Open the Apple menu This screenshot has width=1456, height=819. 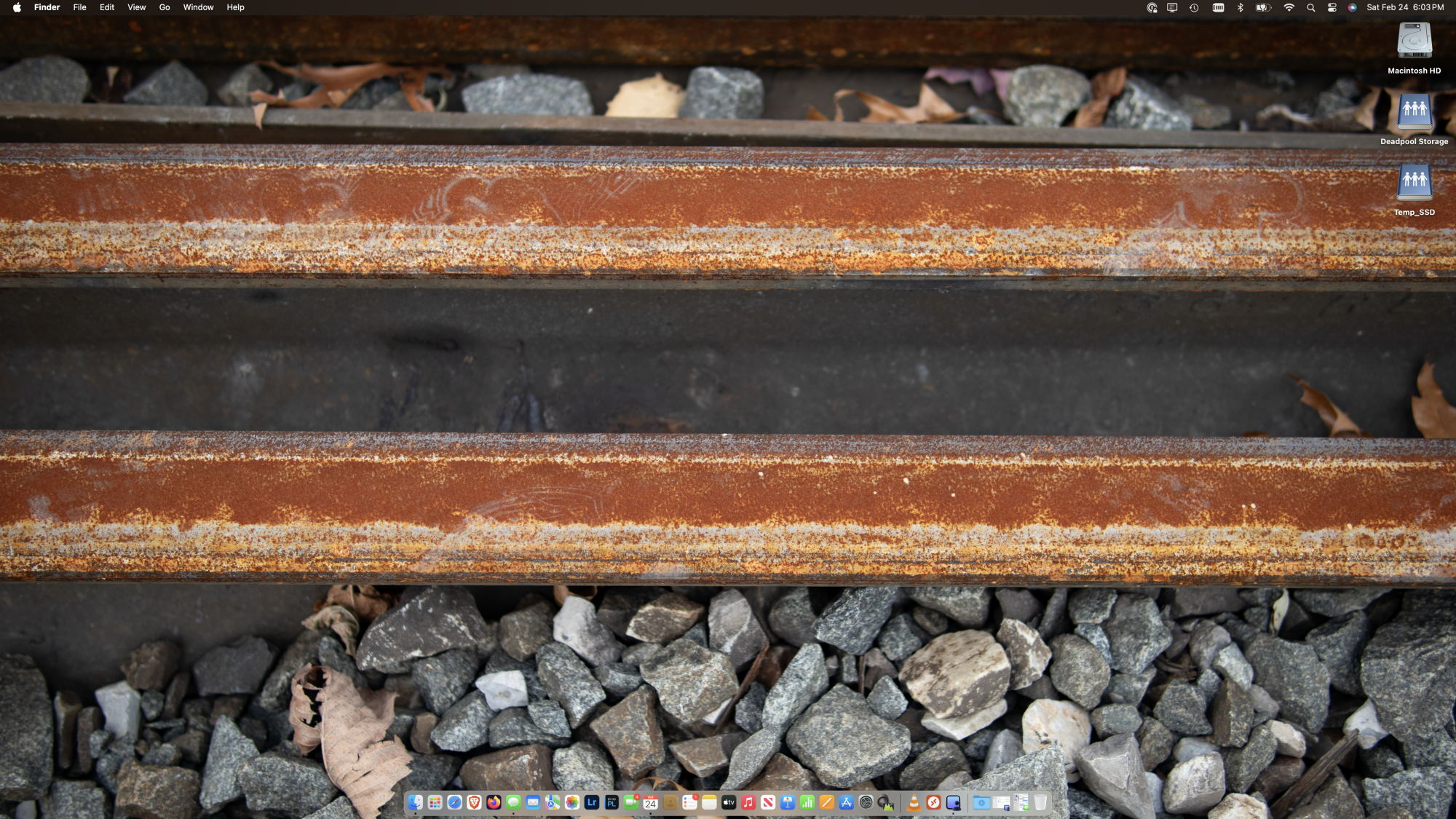[x=17, y=7]
